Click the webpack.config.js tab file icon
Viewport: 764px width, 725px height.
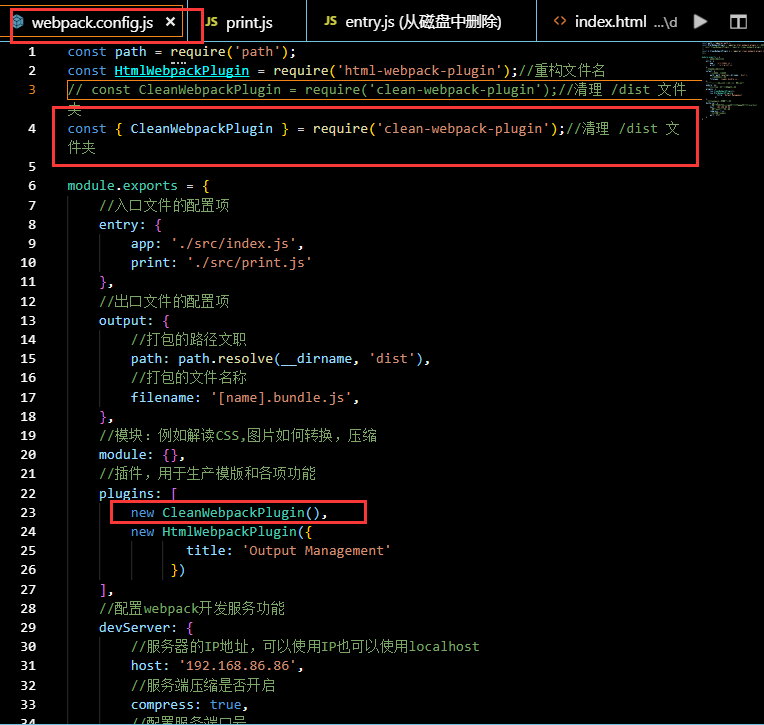(x=18, y=22)
